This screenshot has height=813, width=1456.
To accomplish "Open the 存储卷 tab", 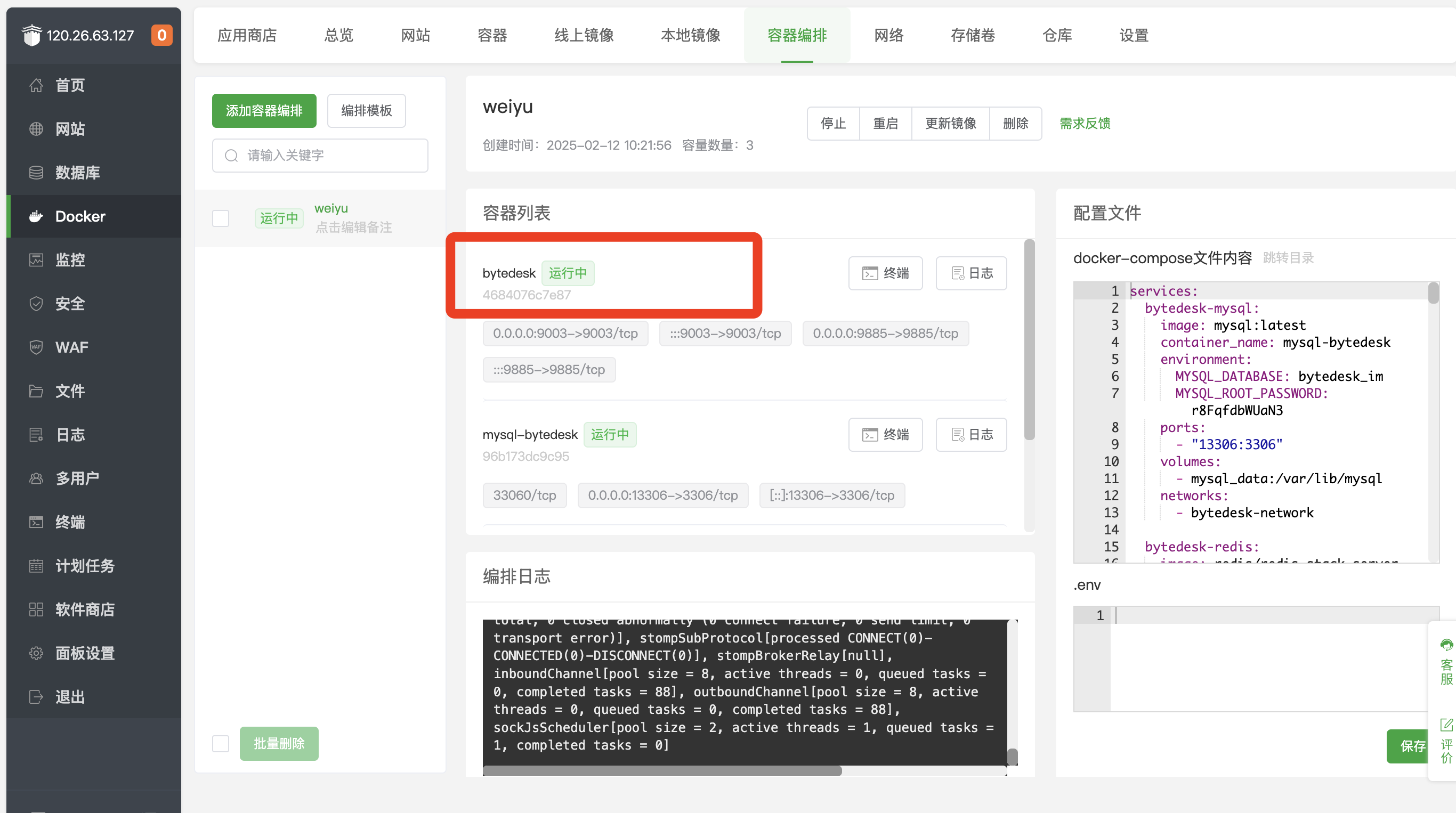I will (x=973, y=35).
